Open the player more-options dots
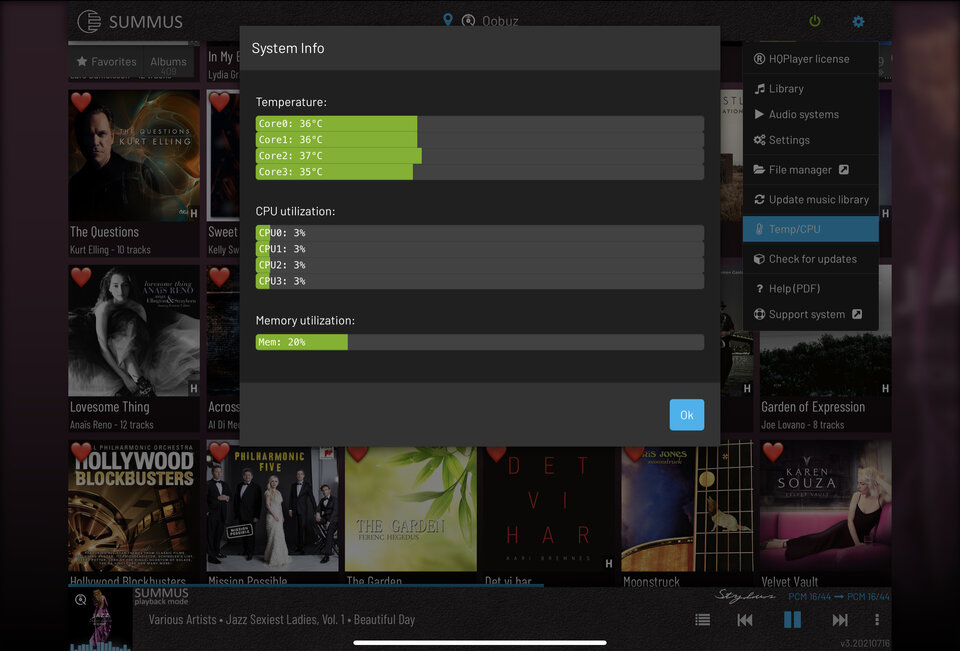This screenshot has width=960, height=651. [877, 620]
